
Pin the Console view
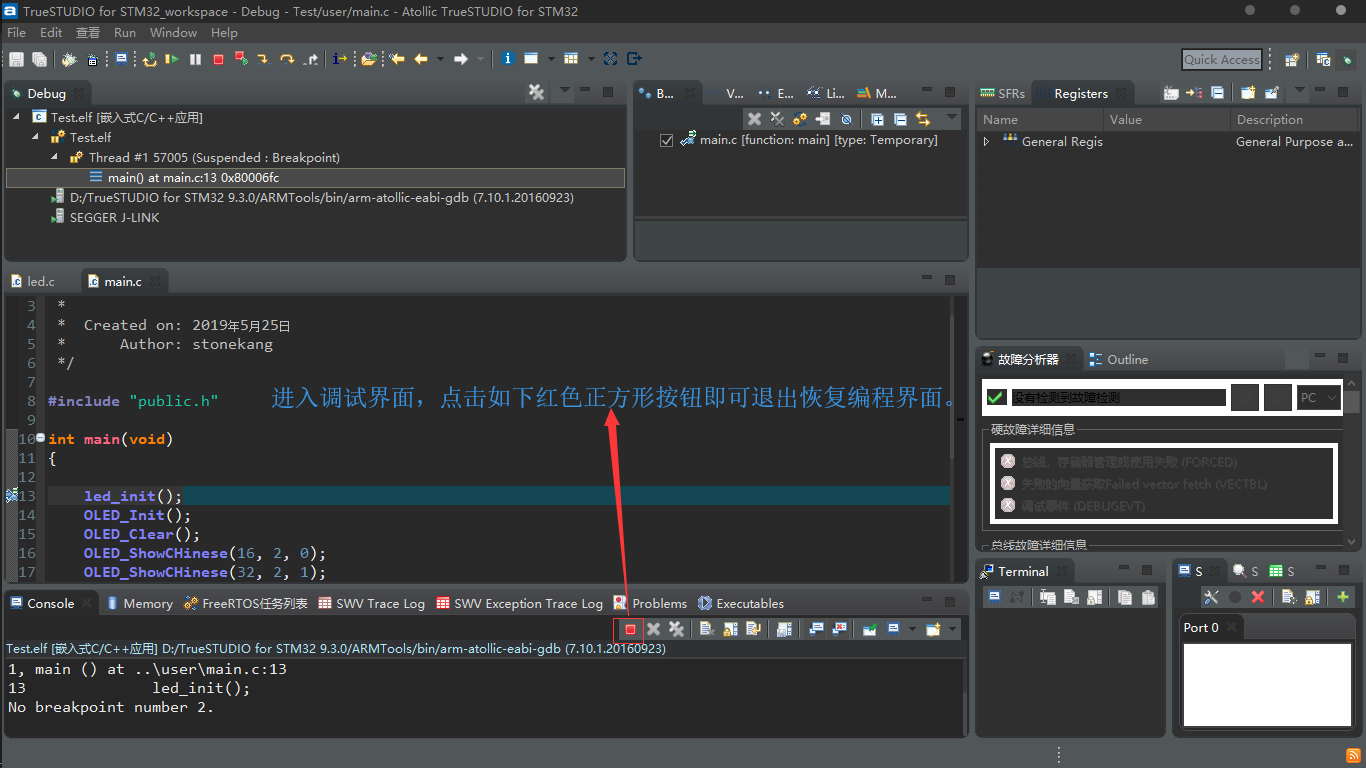[x=869, y=629]
